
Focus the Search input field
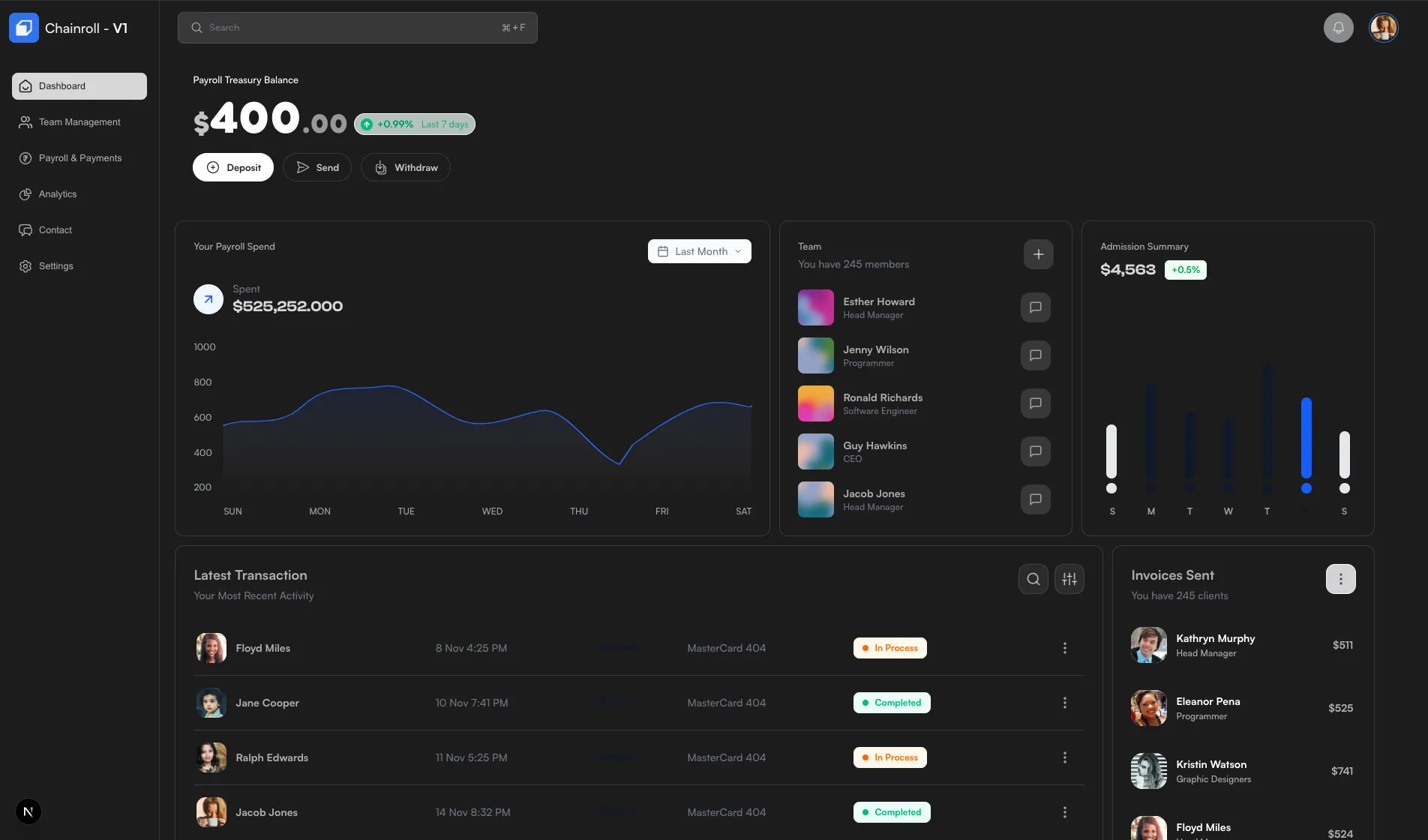click(357, 28)
